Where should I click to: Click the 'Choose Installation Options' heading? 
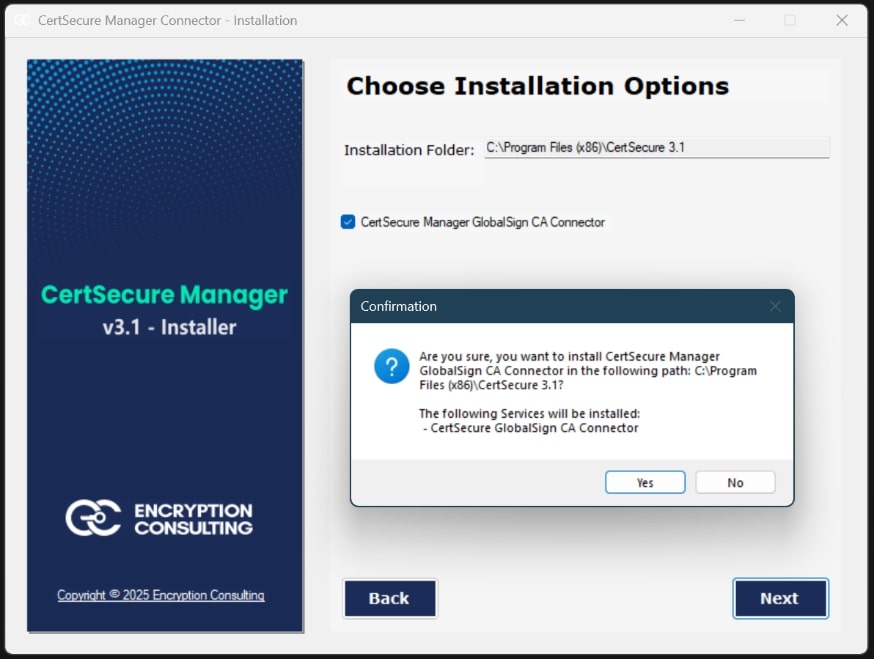(537, 86)
